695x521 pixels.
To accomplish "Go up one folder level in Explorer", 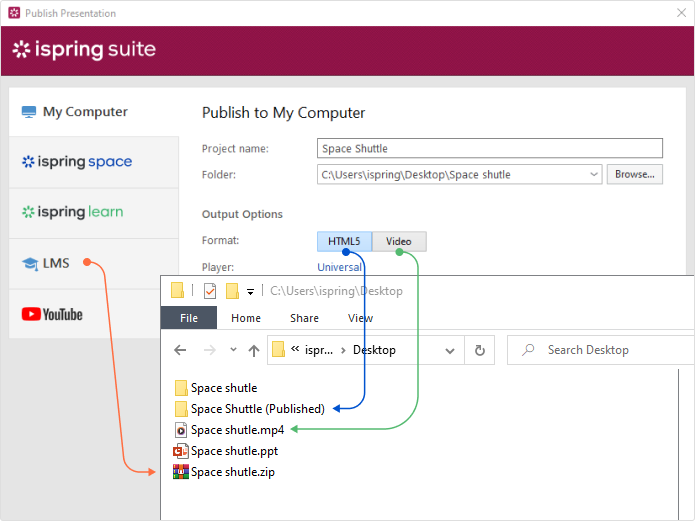I will click(x=254, y=350).
